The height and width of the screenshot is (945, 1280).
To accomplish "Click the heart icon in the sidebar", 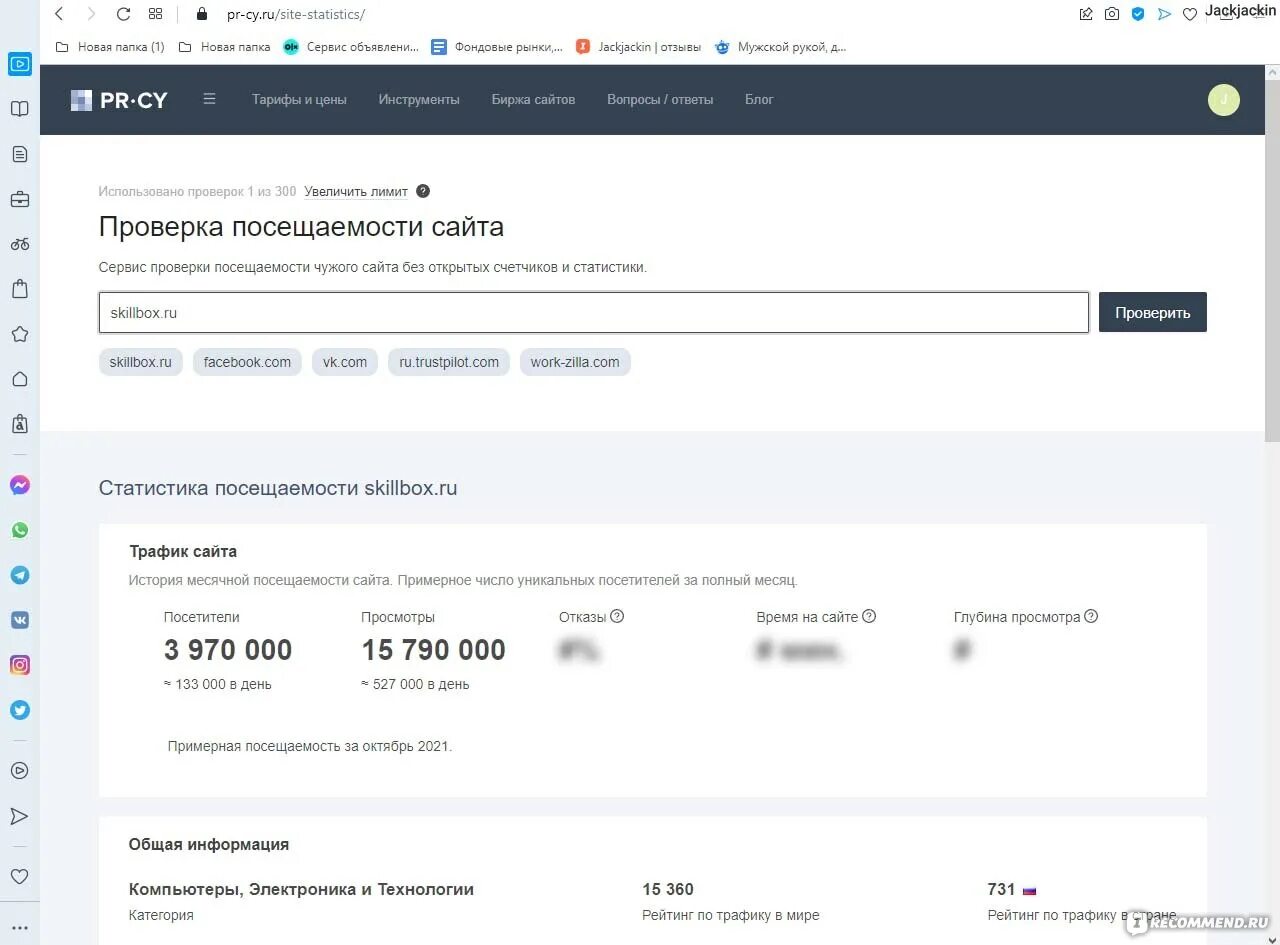I will [19, 876].
